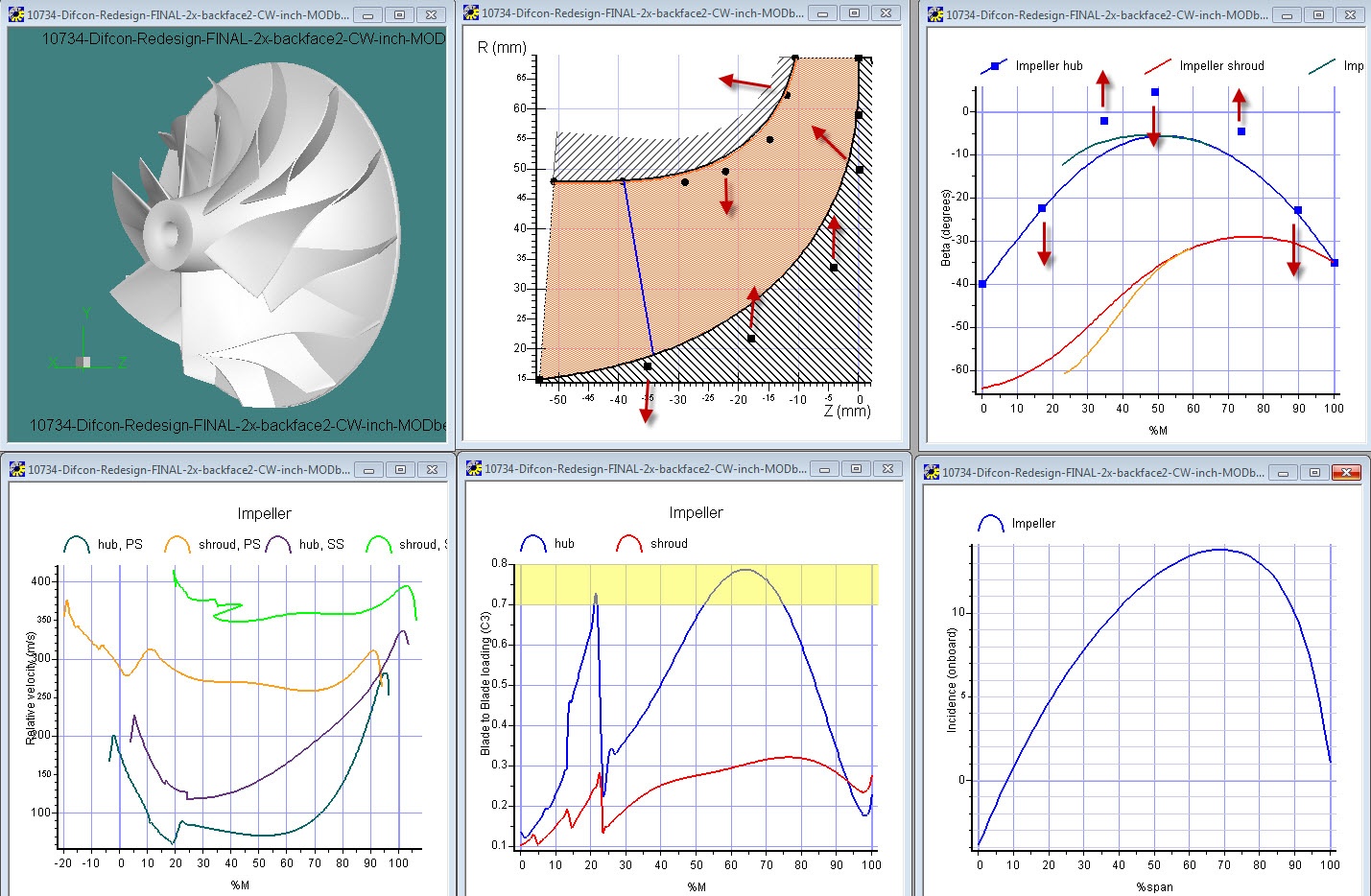Restore down the incidence plot window
Image resolution: width=1371 pixels, height=896 pixels.
(x=1314, y=472)
